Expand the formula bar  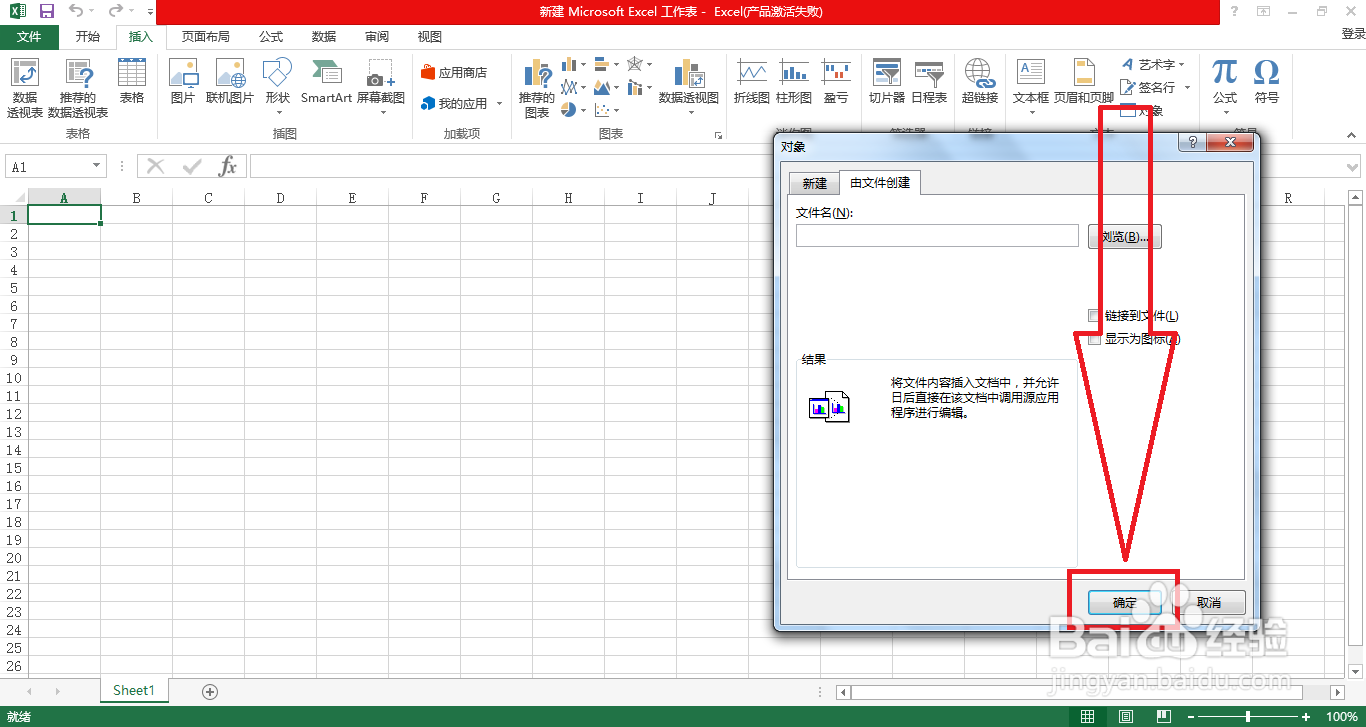coord(1353,166)
